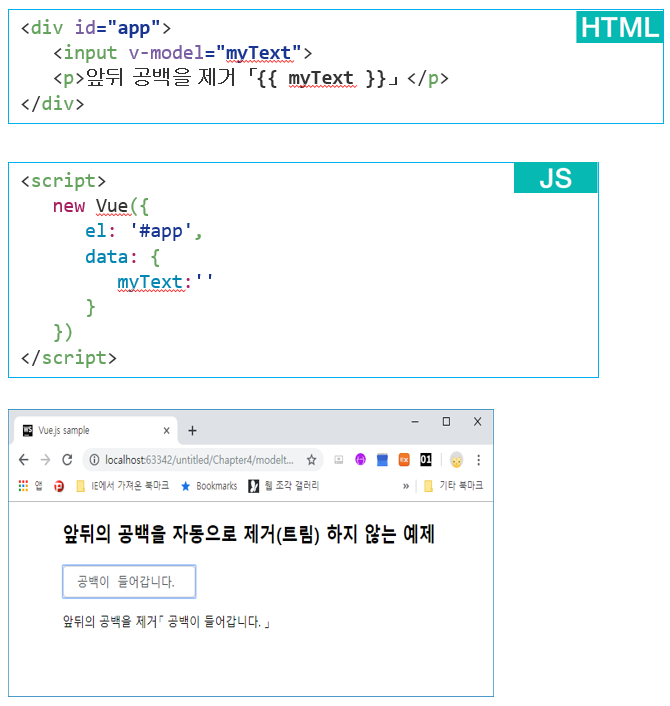Click the output text '앞뒤의 공백을 제거'
Image resolution: width=670 pixels, height=706 pixels.
click(x=110, y=622)
